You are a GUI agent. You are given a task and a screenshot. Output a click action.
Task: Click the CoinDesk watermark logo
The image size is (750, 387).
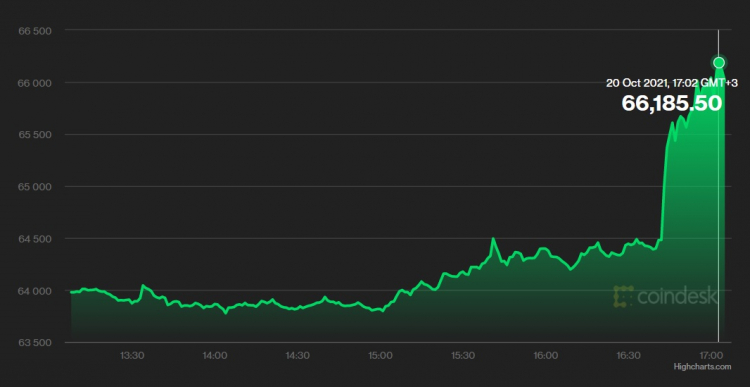coord(666,297)
